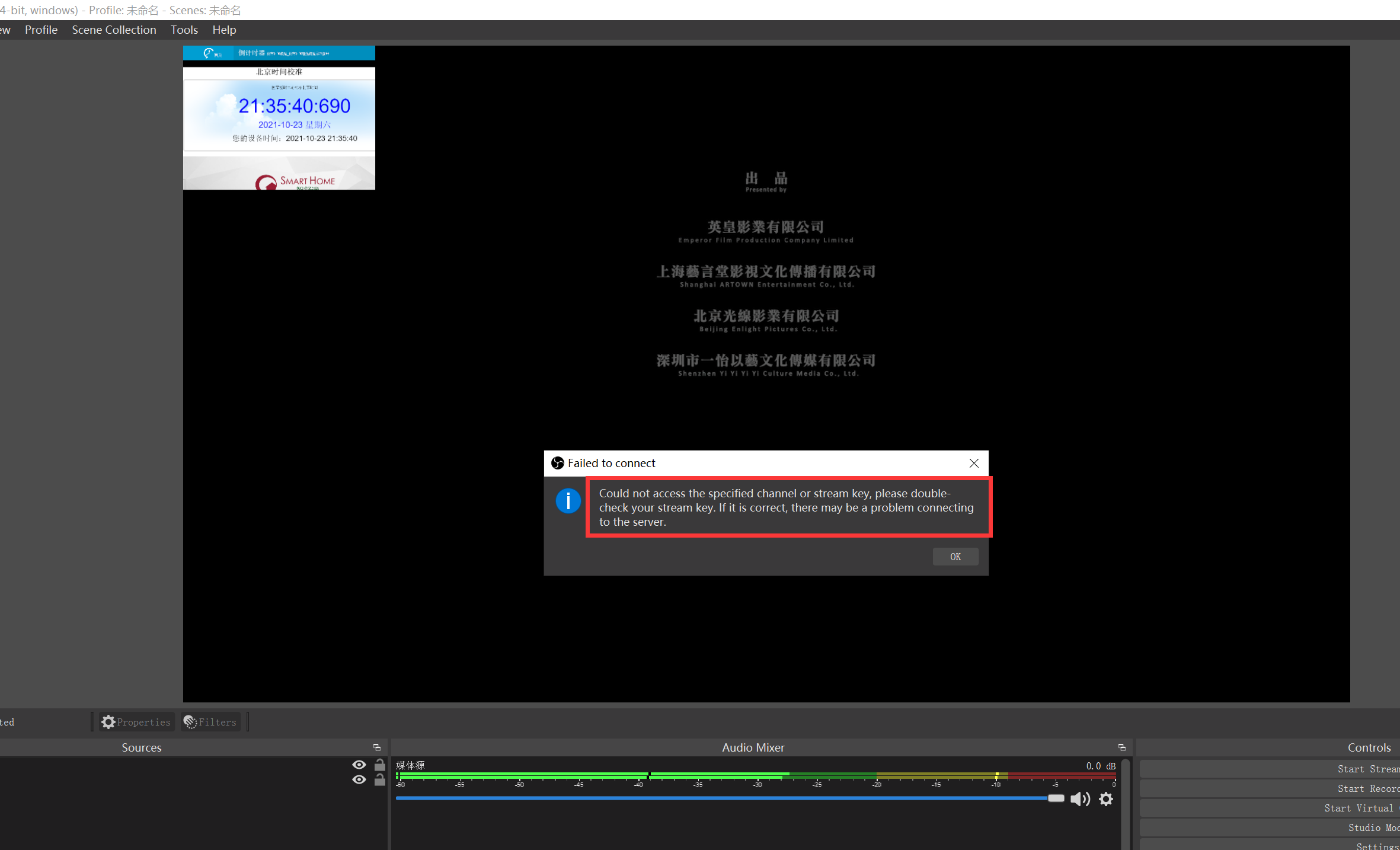Open the Help menu

(x=223, y=30)
